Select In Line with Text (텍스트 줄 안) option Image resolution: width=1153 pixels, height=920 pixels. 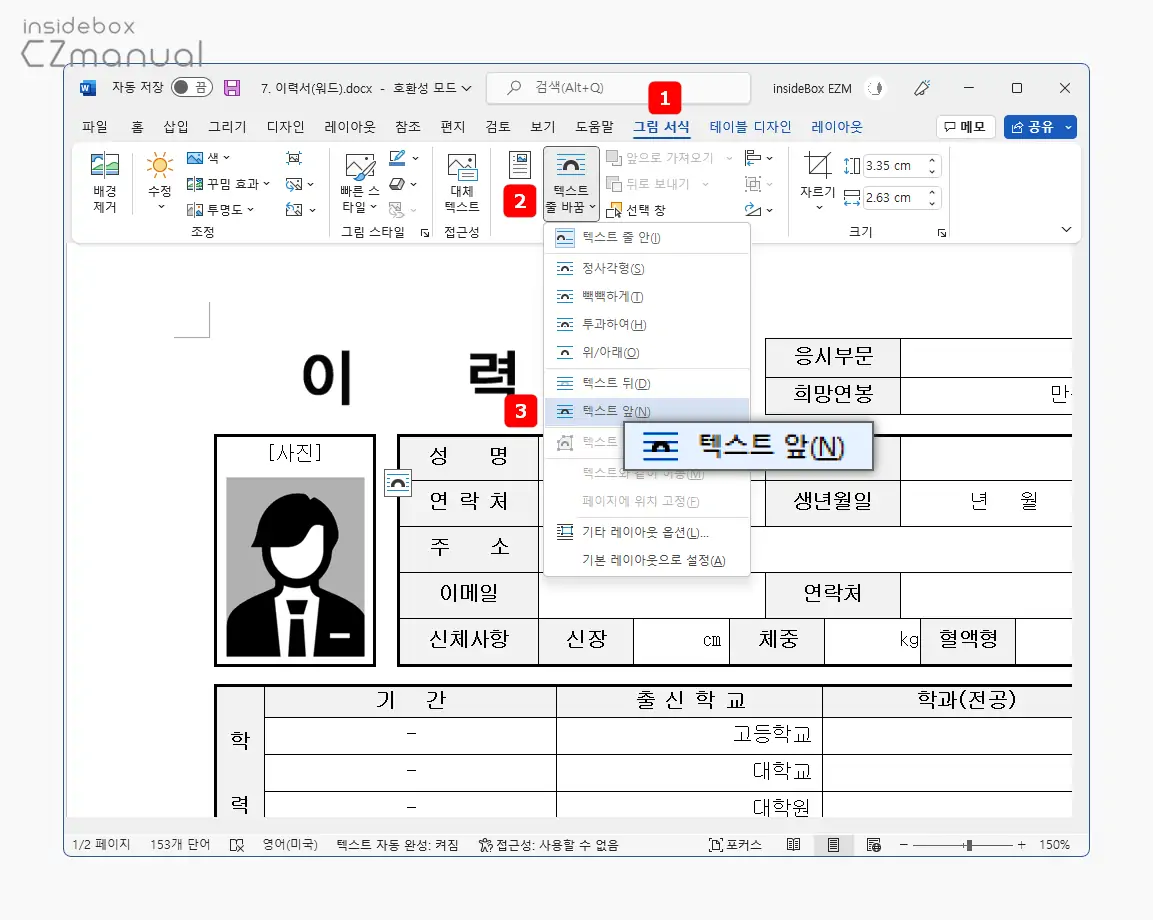pyautogui.click(x=647, y=238)
